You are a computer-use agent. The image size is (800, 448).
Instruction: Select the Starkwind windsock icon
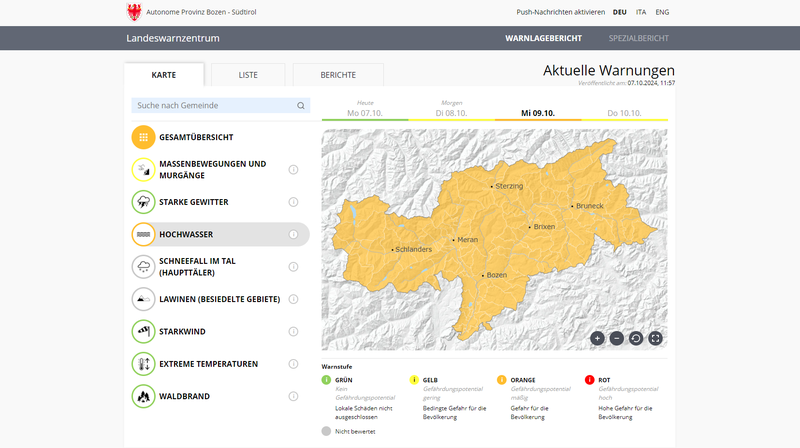(x=144, y=331)
